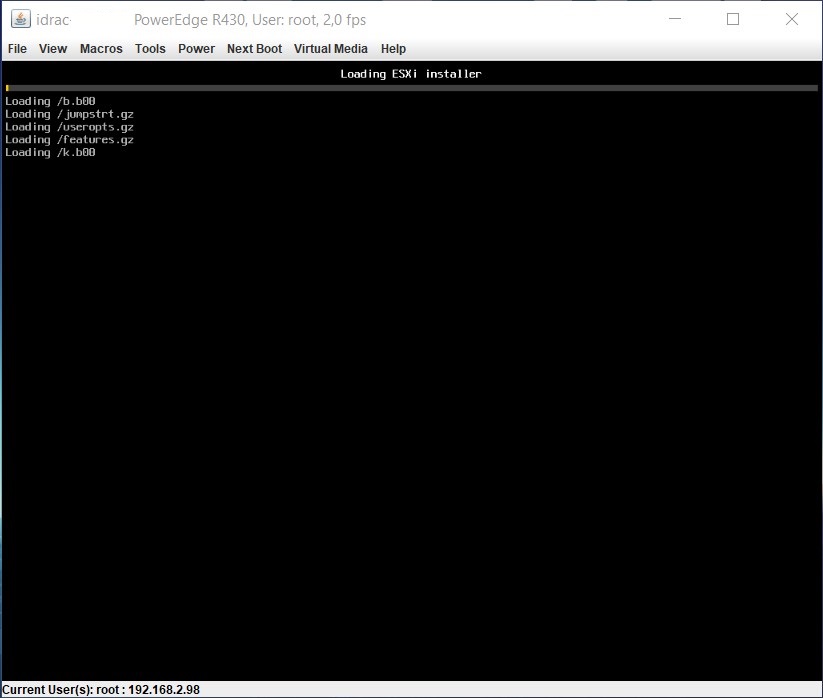The image size is (823, 698).
Task: Open the View menu
Action: [52, 49]
